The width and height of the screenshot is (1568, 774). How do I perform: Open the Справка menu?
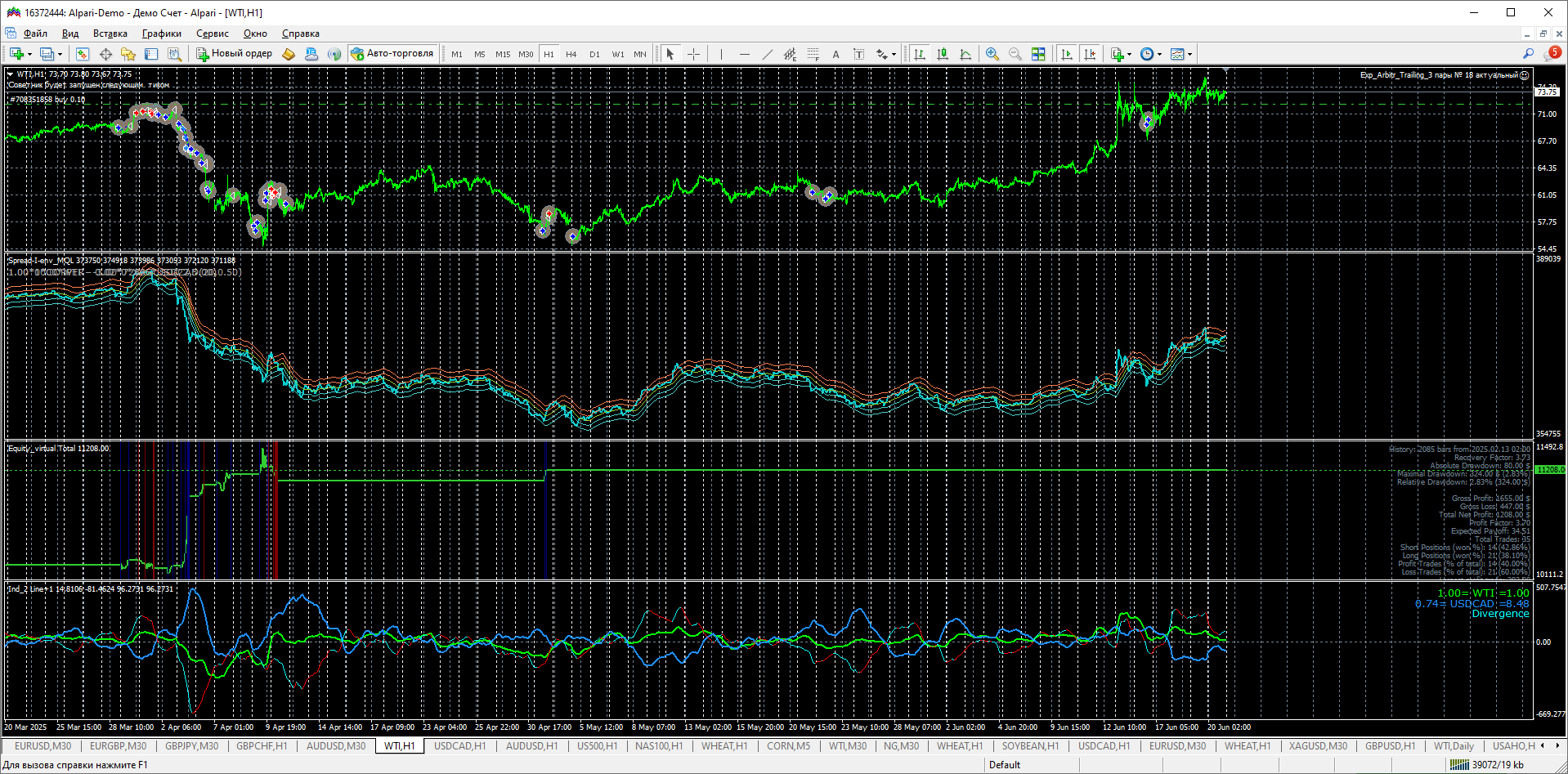(300, 34)
